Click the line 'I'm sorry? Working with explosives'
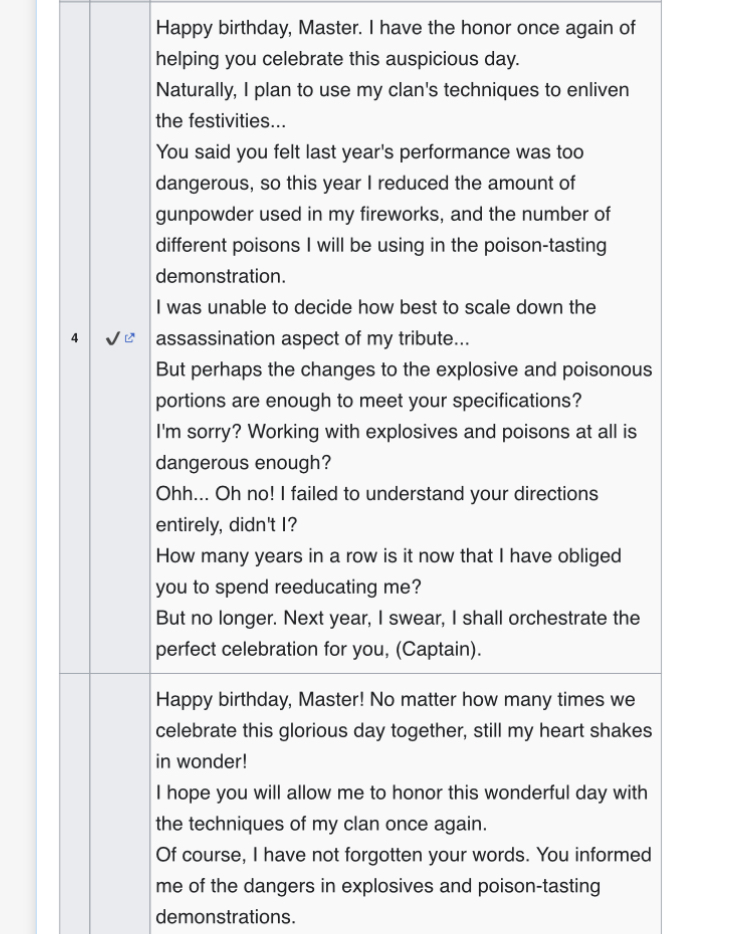 click(395, 432)
